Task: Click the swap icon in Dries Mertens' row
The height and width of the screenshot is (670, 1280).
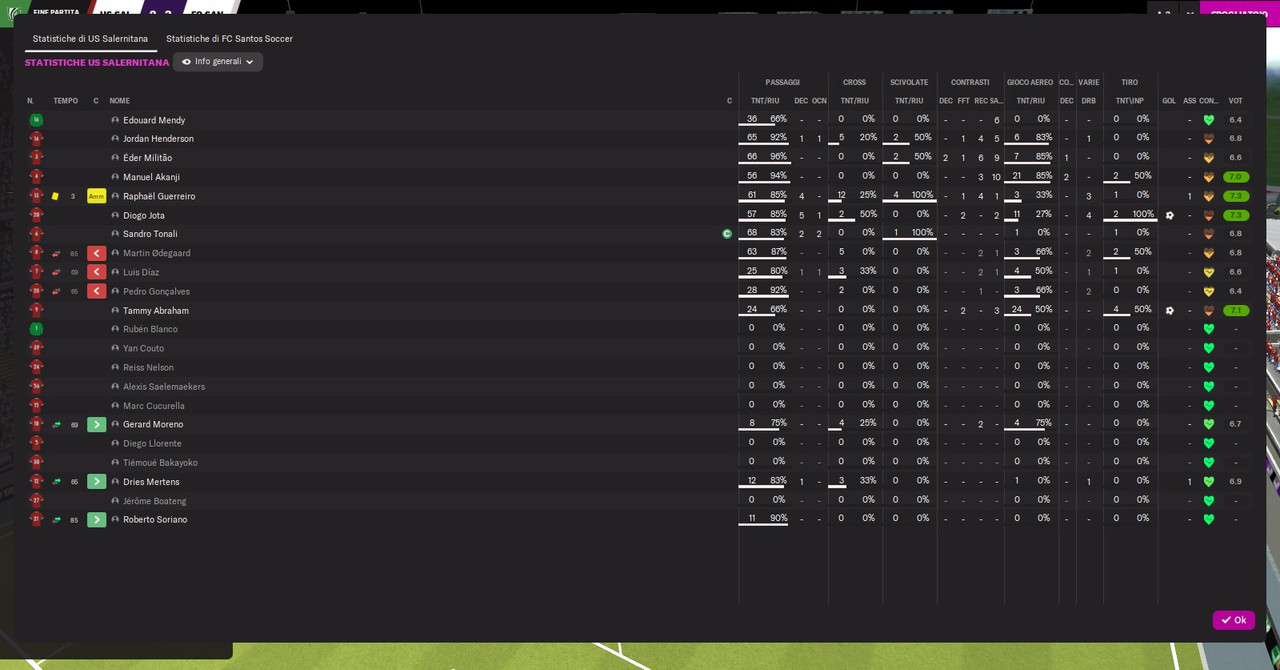Action: pos(57,481)
